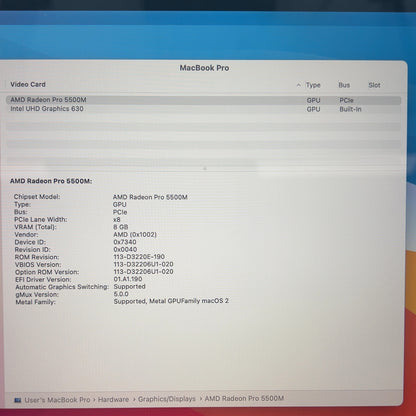Click the Chipset Model value AMD Radeon Pro 5500M

(x=150, y=197)
